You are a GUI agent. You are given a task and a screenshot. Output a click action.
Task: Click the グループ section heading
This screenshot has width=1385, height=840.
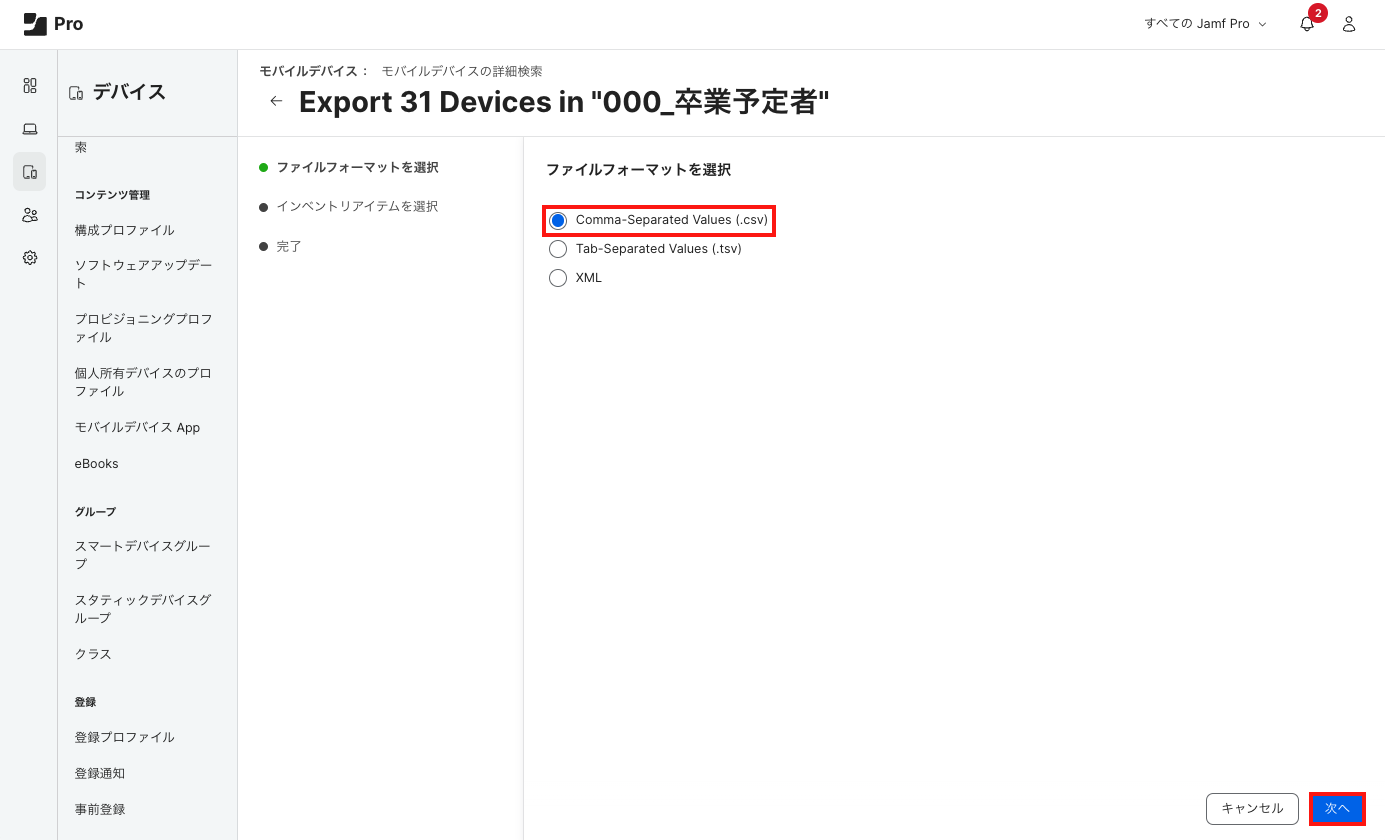pyautogui.click(x=95, y=511)
